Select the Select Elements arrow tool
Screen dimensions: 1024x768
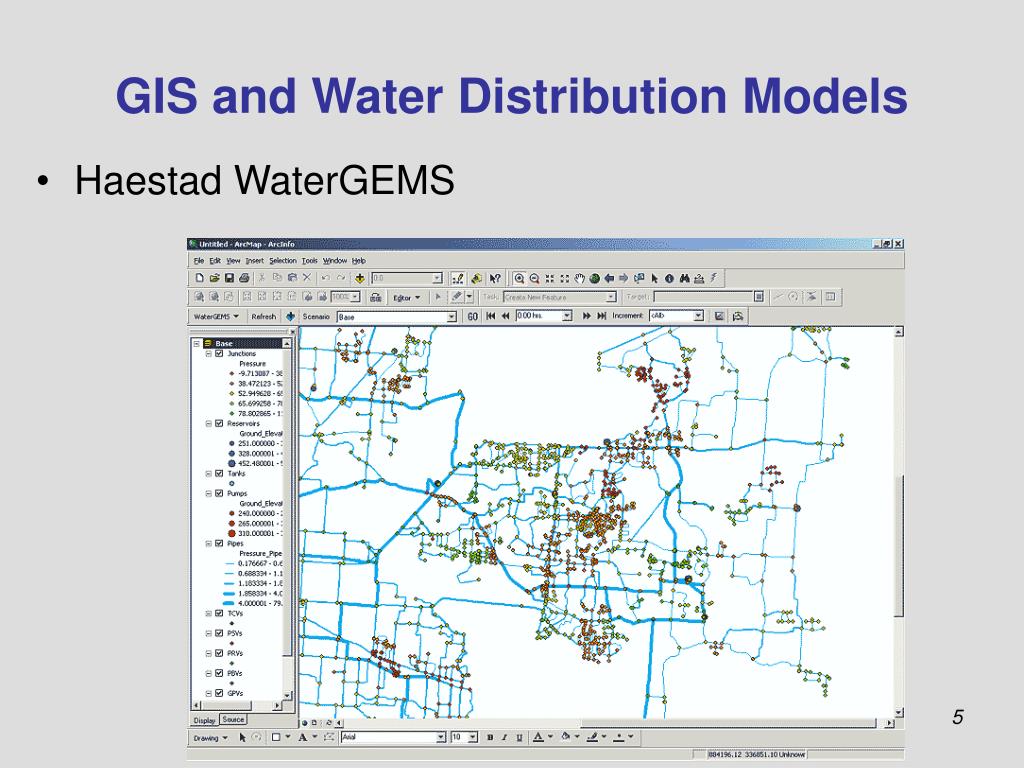click(655, 279)
